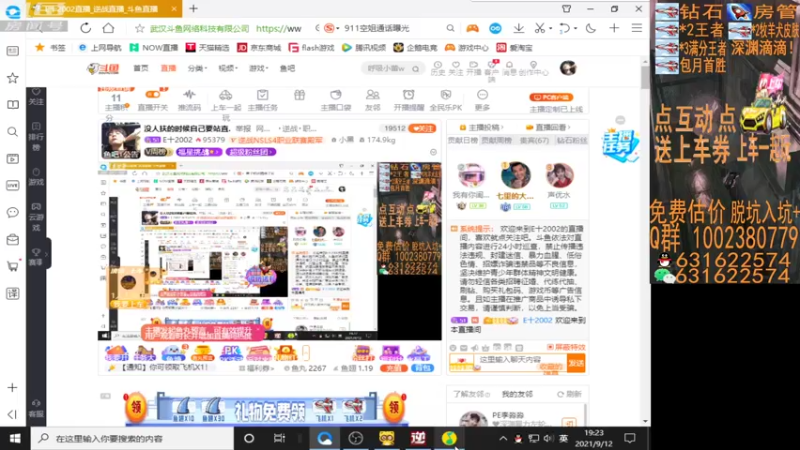The height and width of the screenshot is (450, 800).
Task: Expand the 更多 more options icon
Action: click(x=482, y=100)
